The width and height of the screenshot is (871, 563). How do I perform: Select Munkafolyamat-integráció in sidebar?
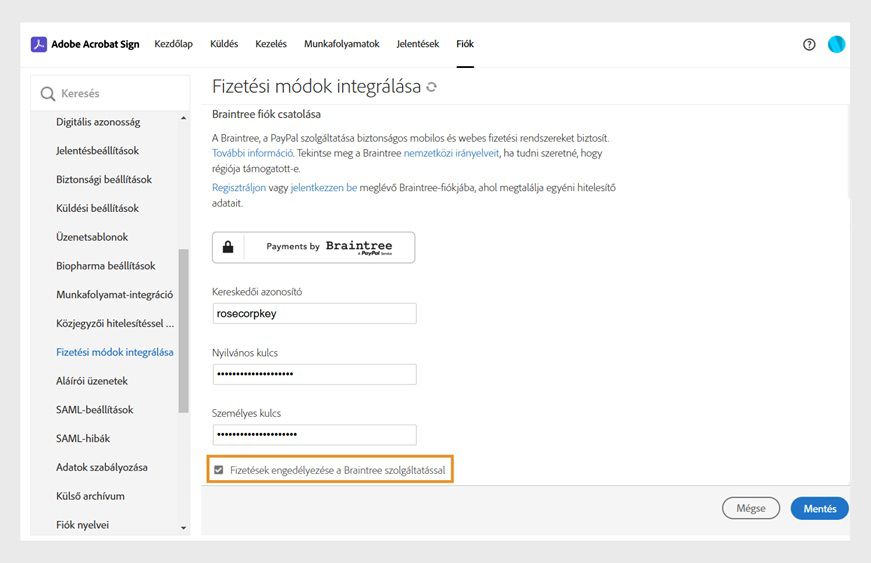coord(114,295)
